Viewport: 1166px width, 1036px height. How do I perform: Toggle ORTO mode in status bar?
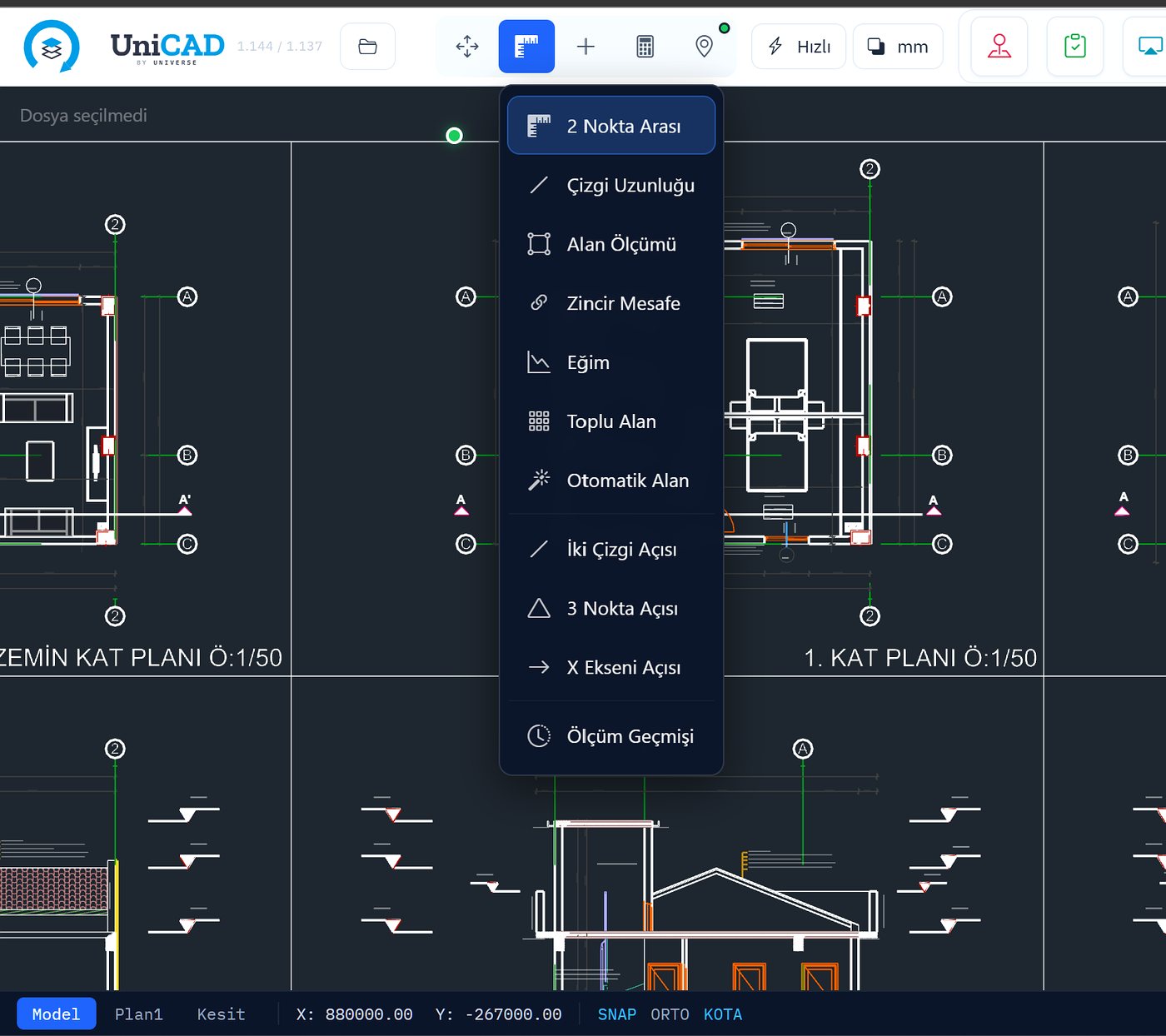670,1014
